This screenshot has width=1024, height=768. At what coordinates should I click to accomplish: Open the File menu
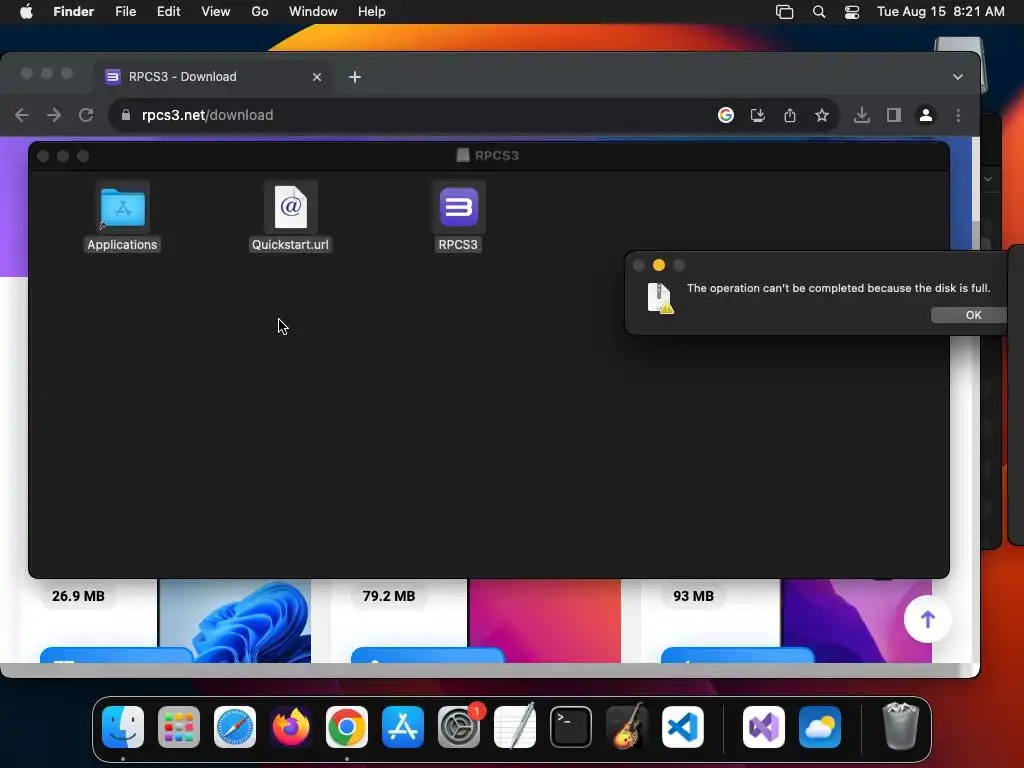point(125,12)
